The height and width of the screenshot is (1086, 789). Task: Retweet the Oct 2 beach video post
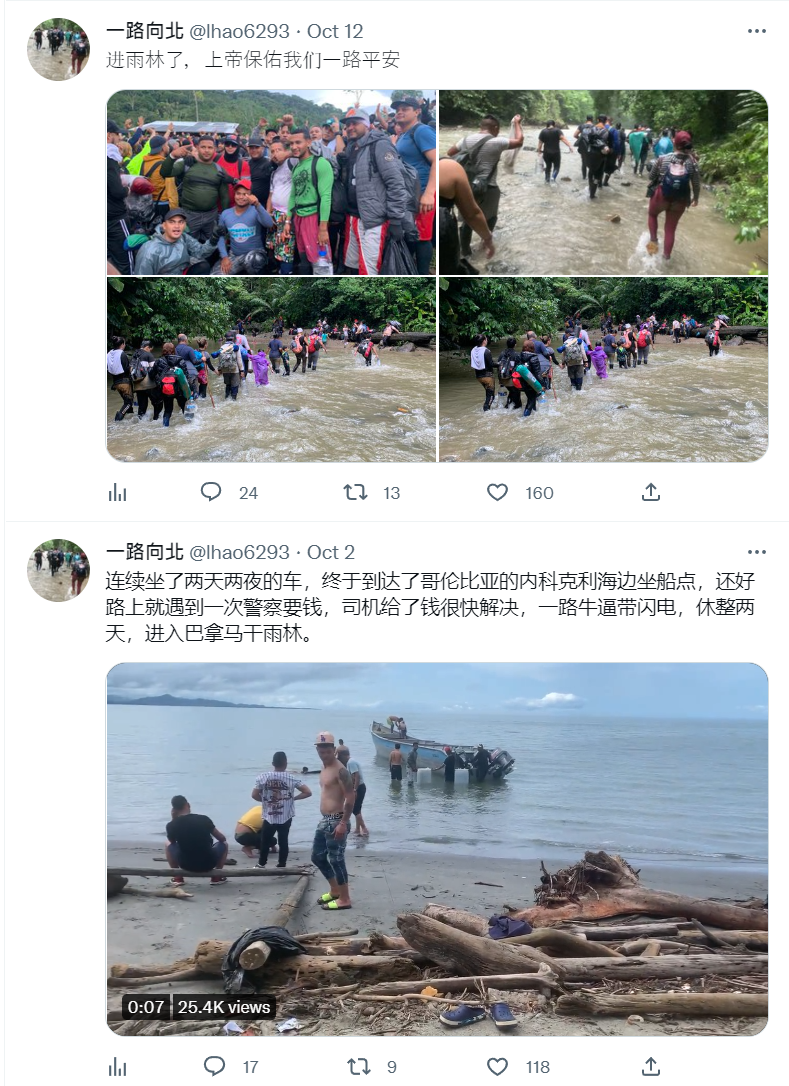click(358, 1067)
